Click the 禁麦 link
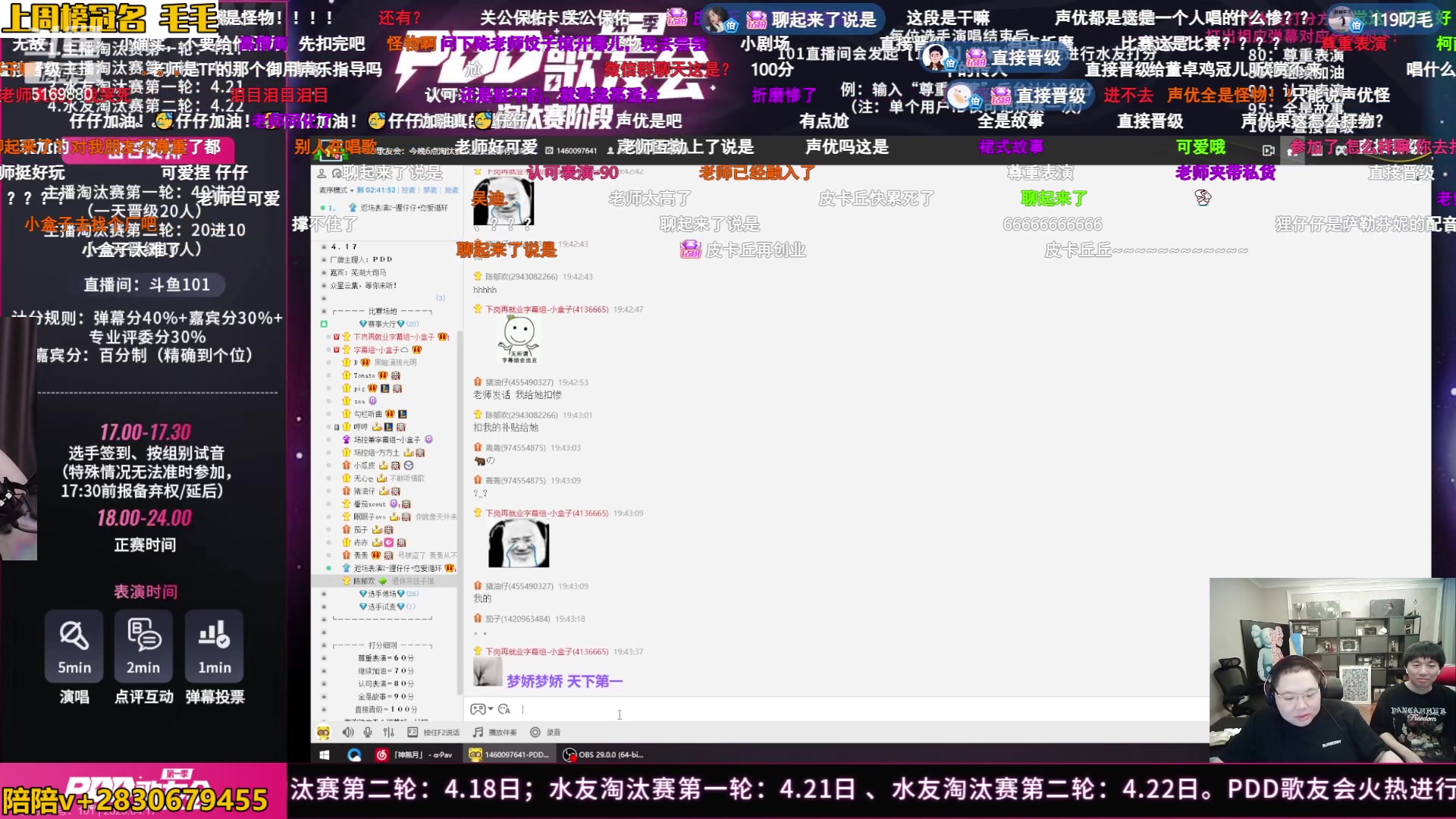Screen dimensions: 1456x819 [x=430, y=190]
